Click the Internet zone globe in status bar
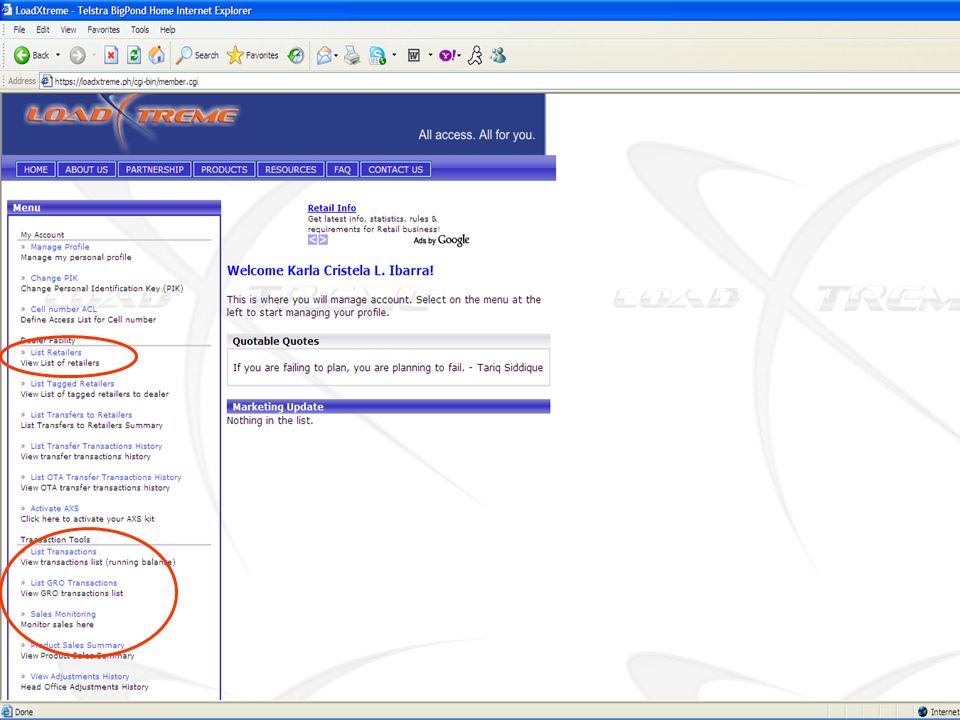Viewport: 960px width, 720px height. (923, 711)
